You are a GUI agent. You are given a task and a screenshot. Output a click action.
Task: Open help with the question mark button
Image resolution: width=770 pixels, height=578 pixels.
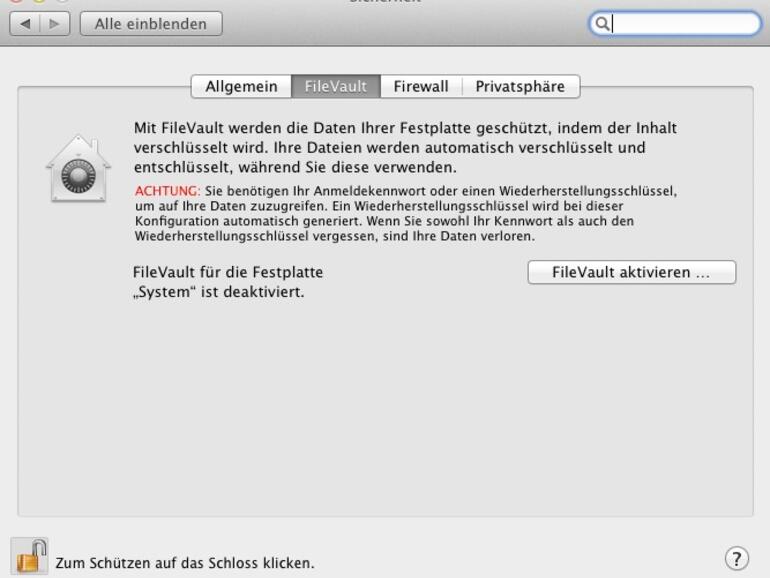point(737,558)
